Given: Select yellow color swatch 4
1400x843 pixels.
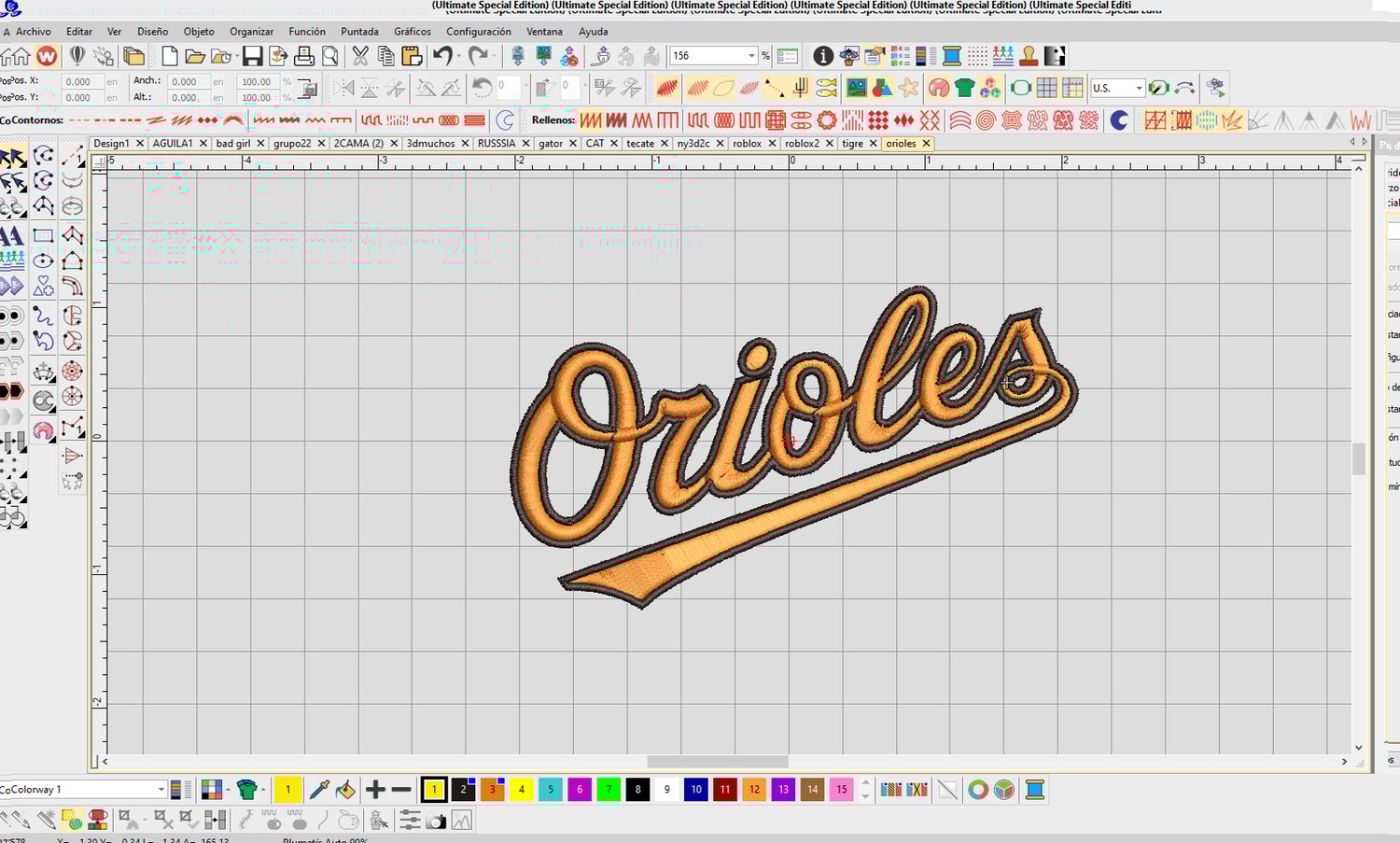Looking at the screenshot, I should tap(521, 790).
